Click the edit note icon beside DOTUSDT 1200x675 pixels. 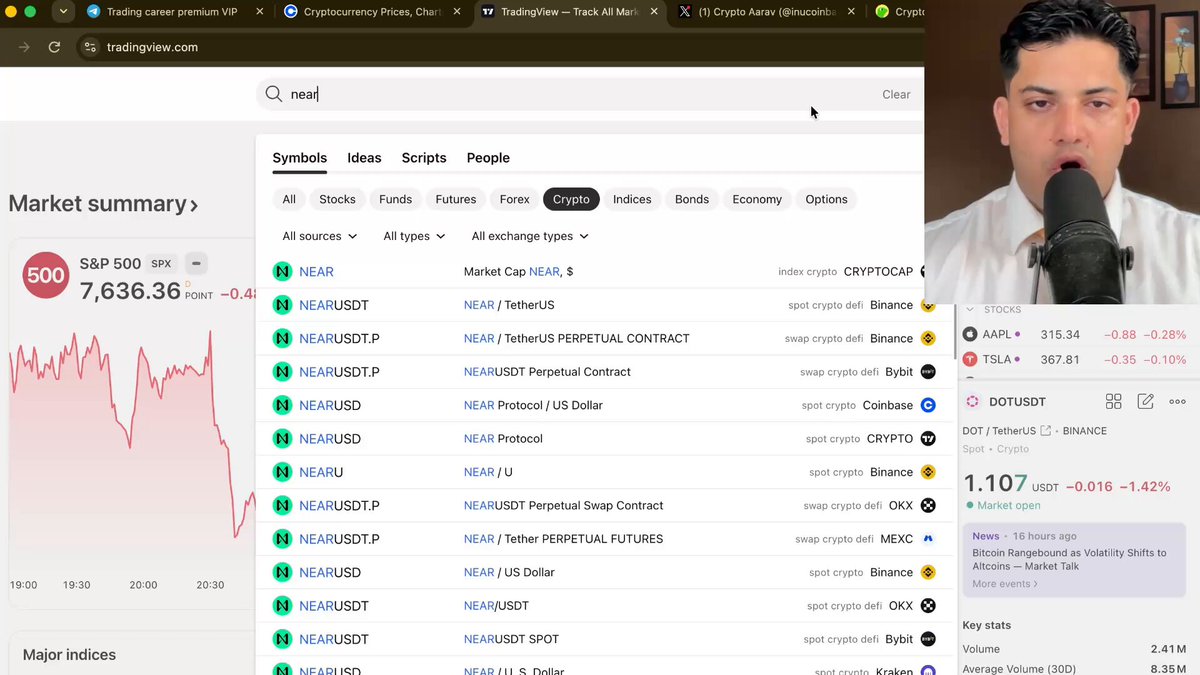coord(1146,401)
